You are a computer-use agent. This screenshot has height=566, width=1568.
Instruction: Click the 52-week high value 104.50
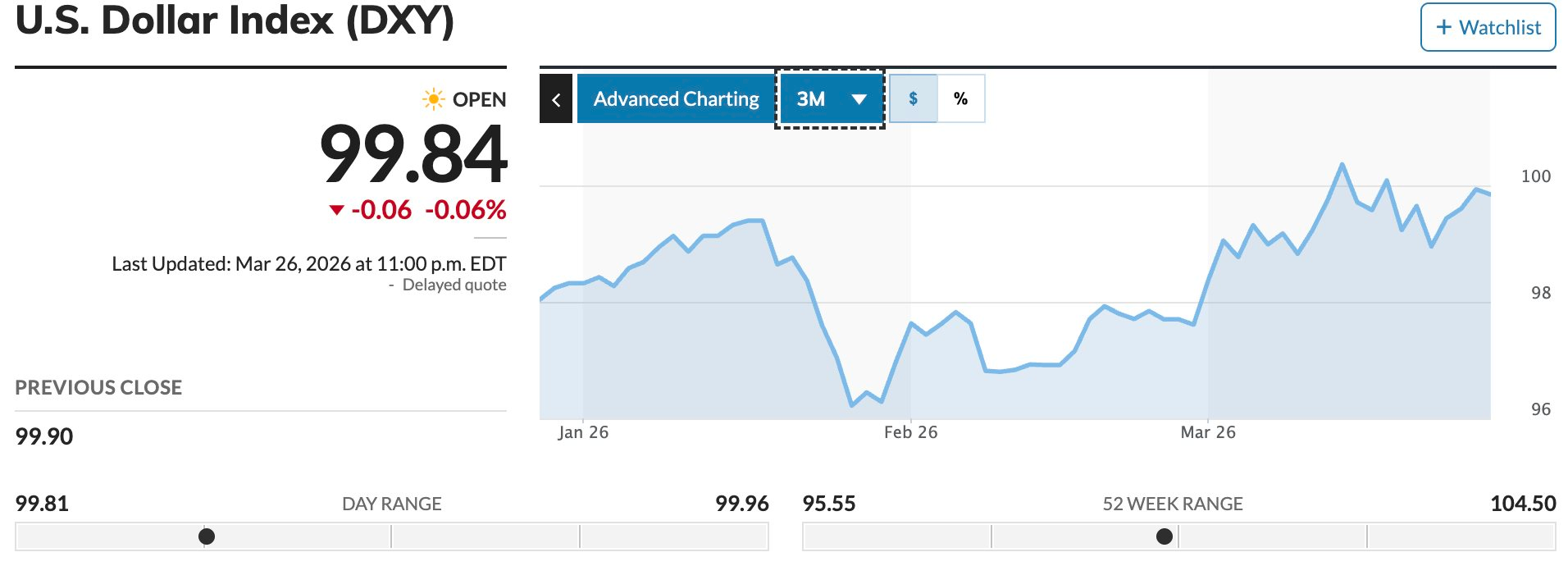pyautogui.click(x=1522, y=504)
